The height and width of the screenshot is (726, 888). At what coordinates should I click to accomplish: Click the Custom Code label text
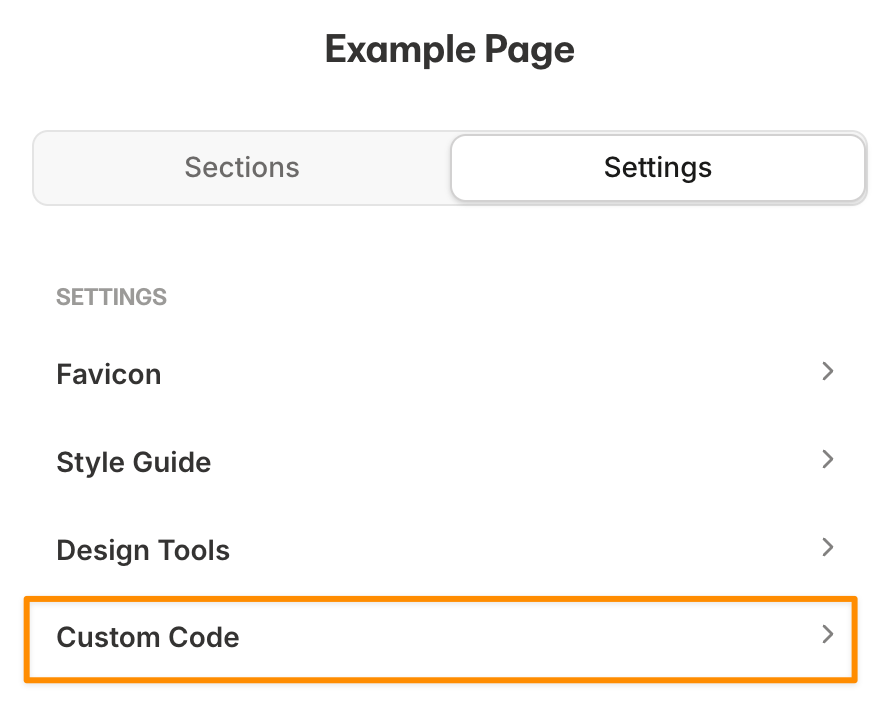[148, 637]
